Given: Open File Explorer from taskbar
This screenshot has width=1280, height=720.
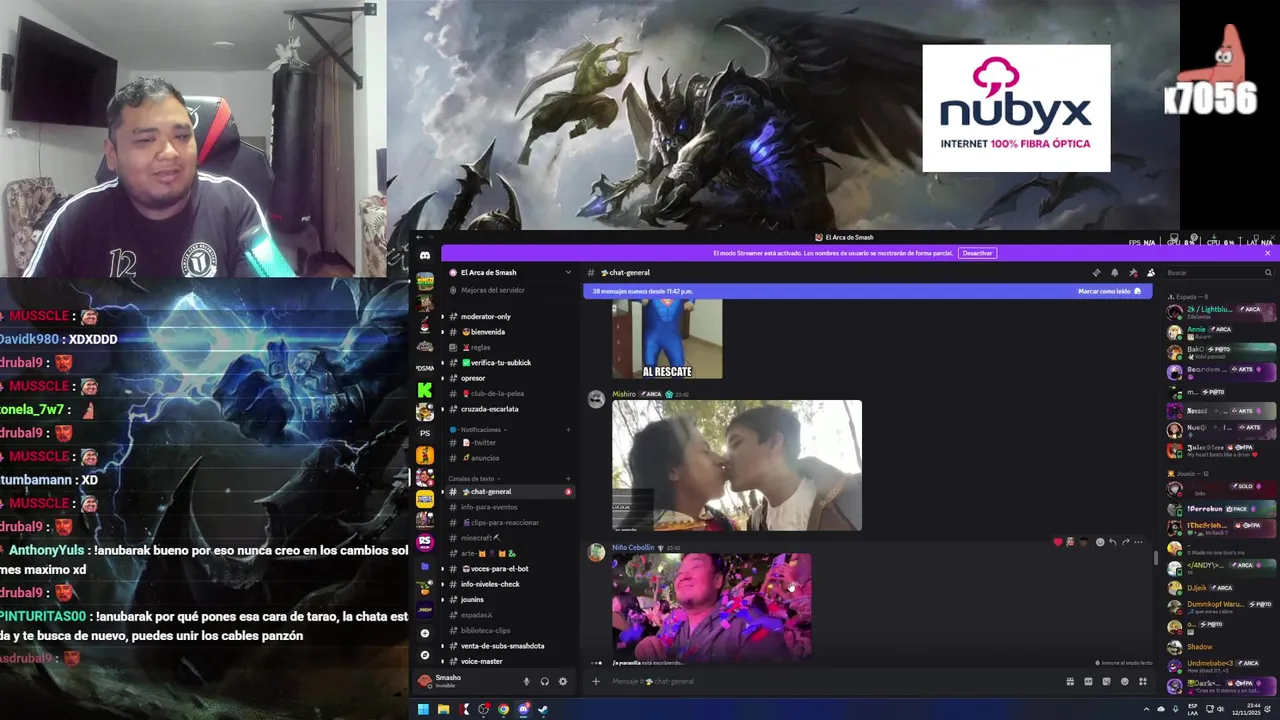Looking at the screenshot, I should pyautogui.click(x=443, y=709).
